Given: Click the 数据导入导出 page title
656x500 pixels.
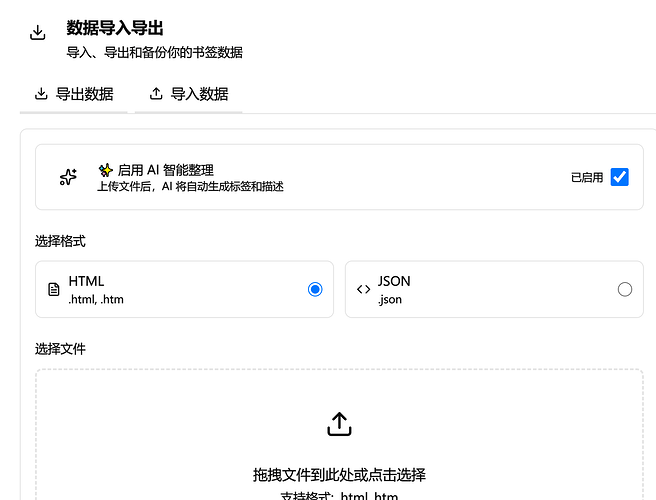Looking at the screenshot, I should (x=115, y=28).
